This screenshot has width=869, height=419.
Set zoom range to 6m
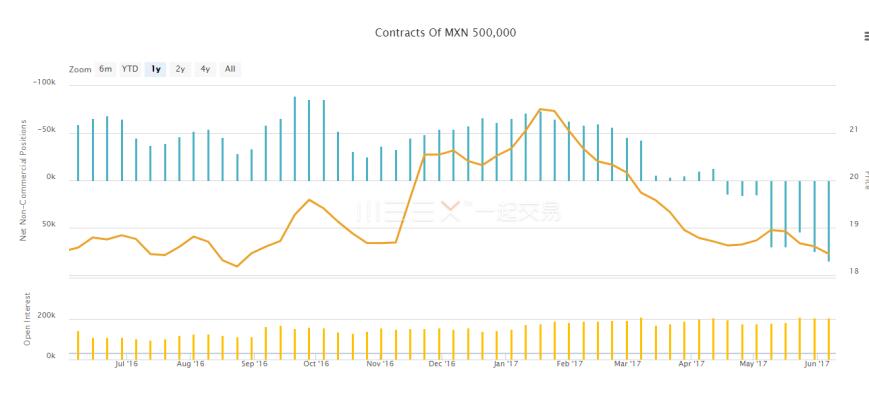(x=105, y=69)
